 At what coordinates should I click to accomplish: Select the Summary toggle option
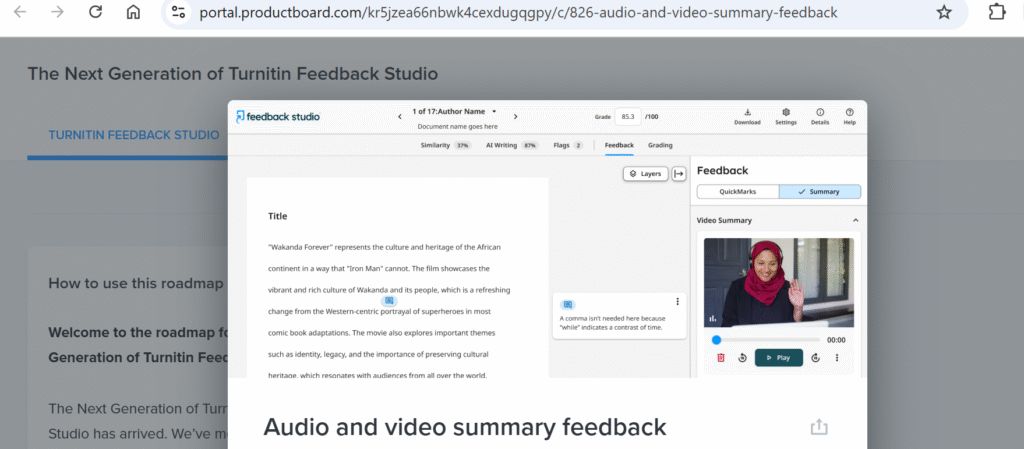820,192
